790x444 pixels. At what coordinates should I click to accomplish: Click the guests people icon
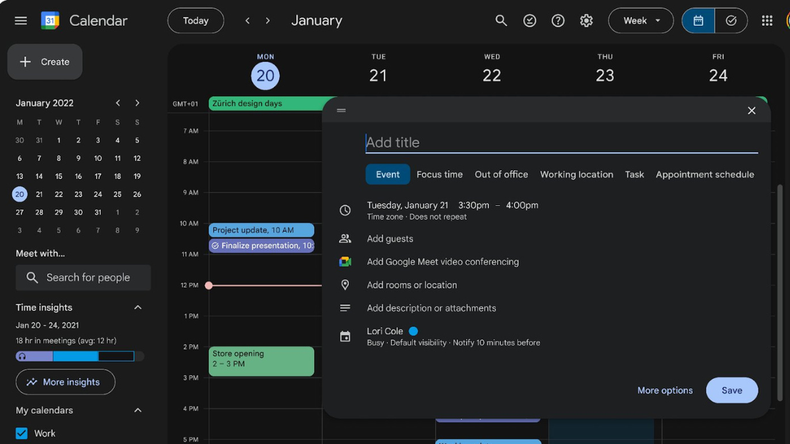(x=345, y=238)
